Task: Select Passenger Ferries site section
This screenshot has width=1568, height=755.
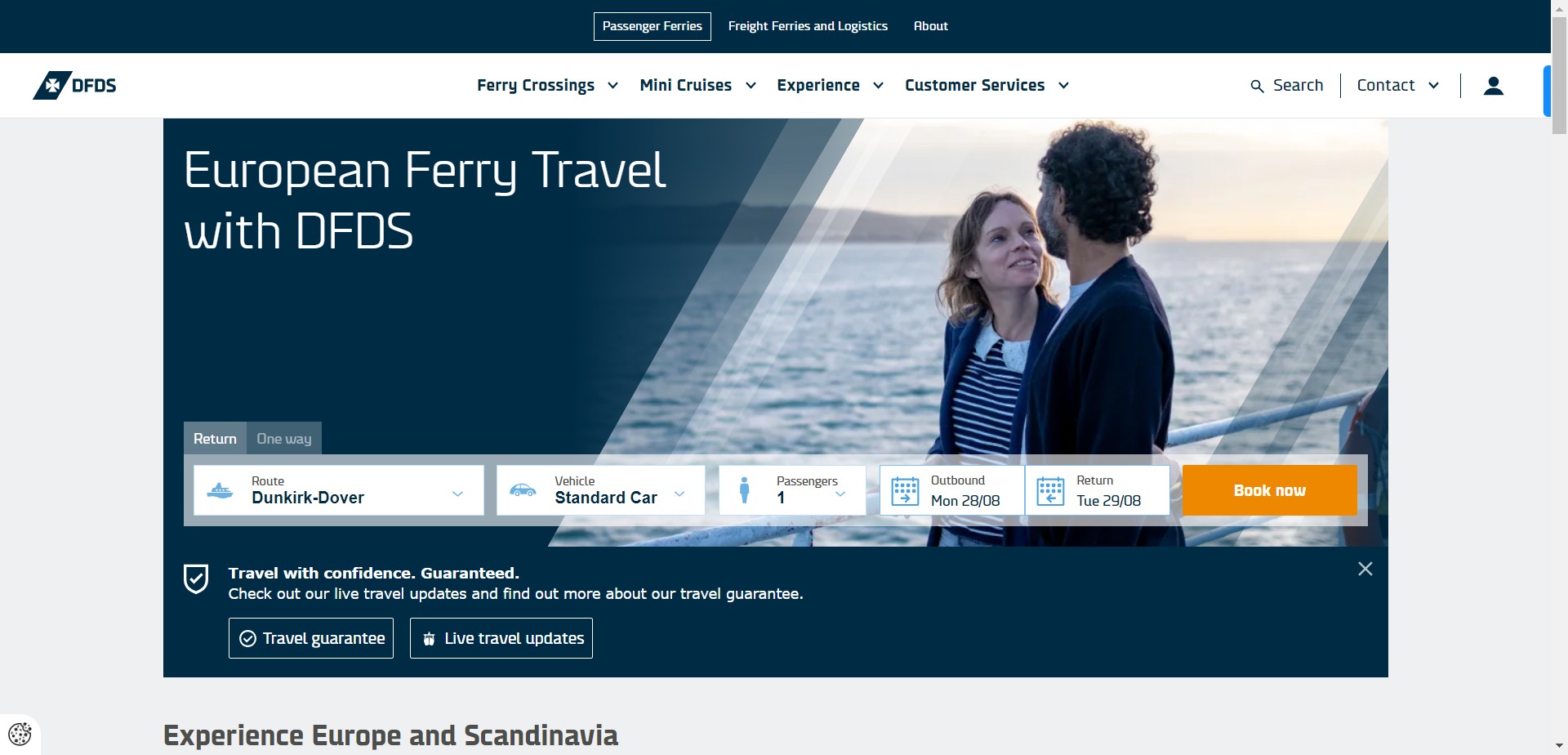Action: [x=652, y=26]
